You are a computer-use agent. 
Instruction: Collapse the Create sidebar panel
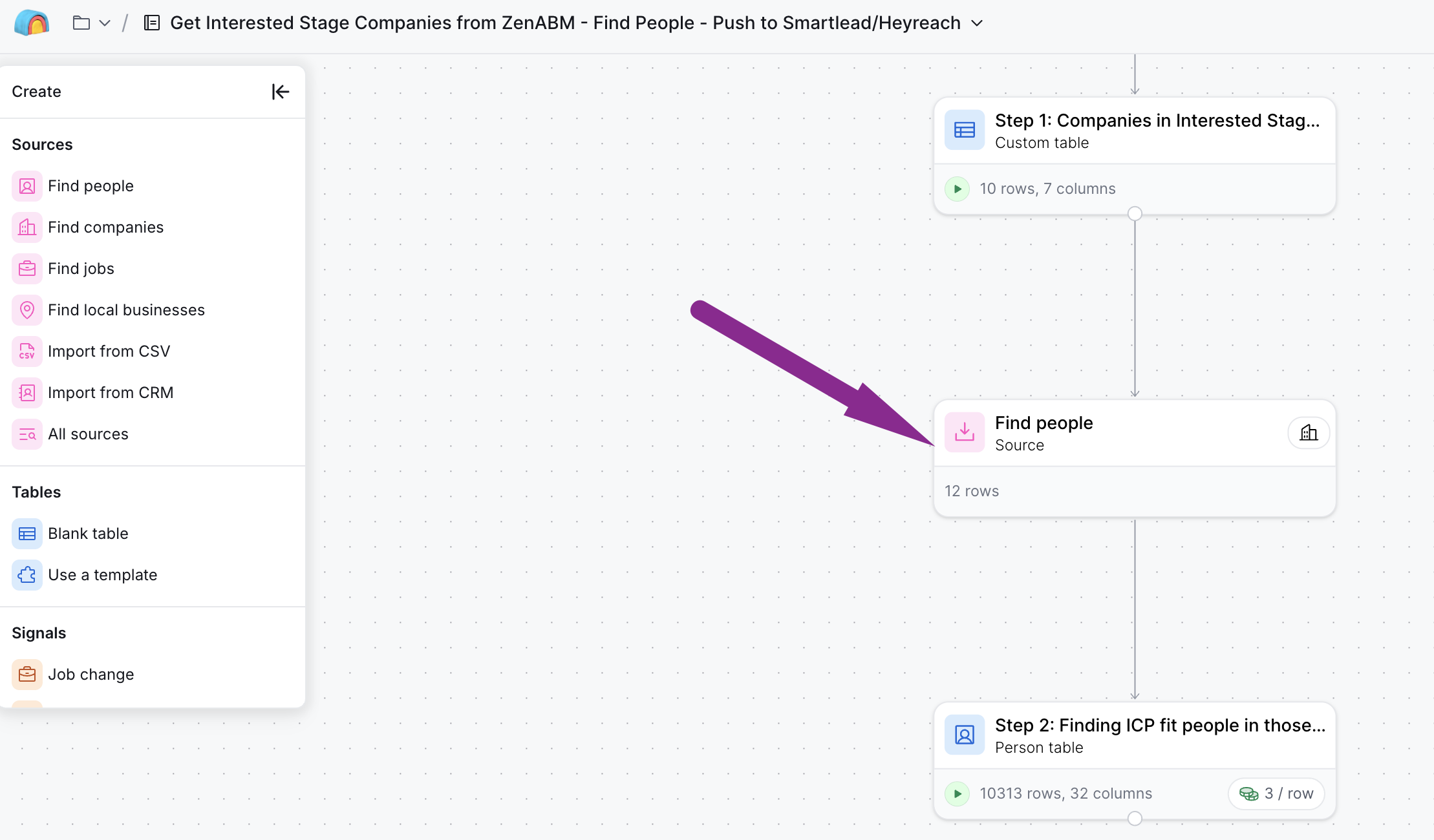(x=280, y=92)
